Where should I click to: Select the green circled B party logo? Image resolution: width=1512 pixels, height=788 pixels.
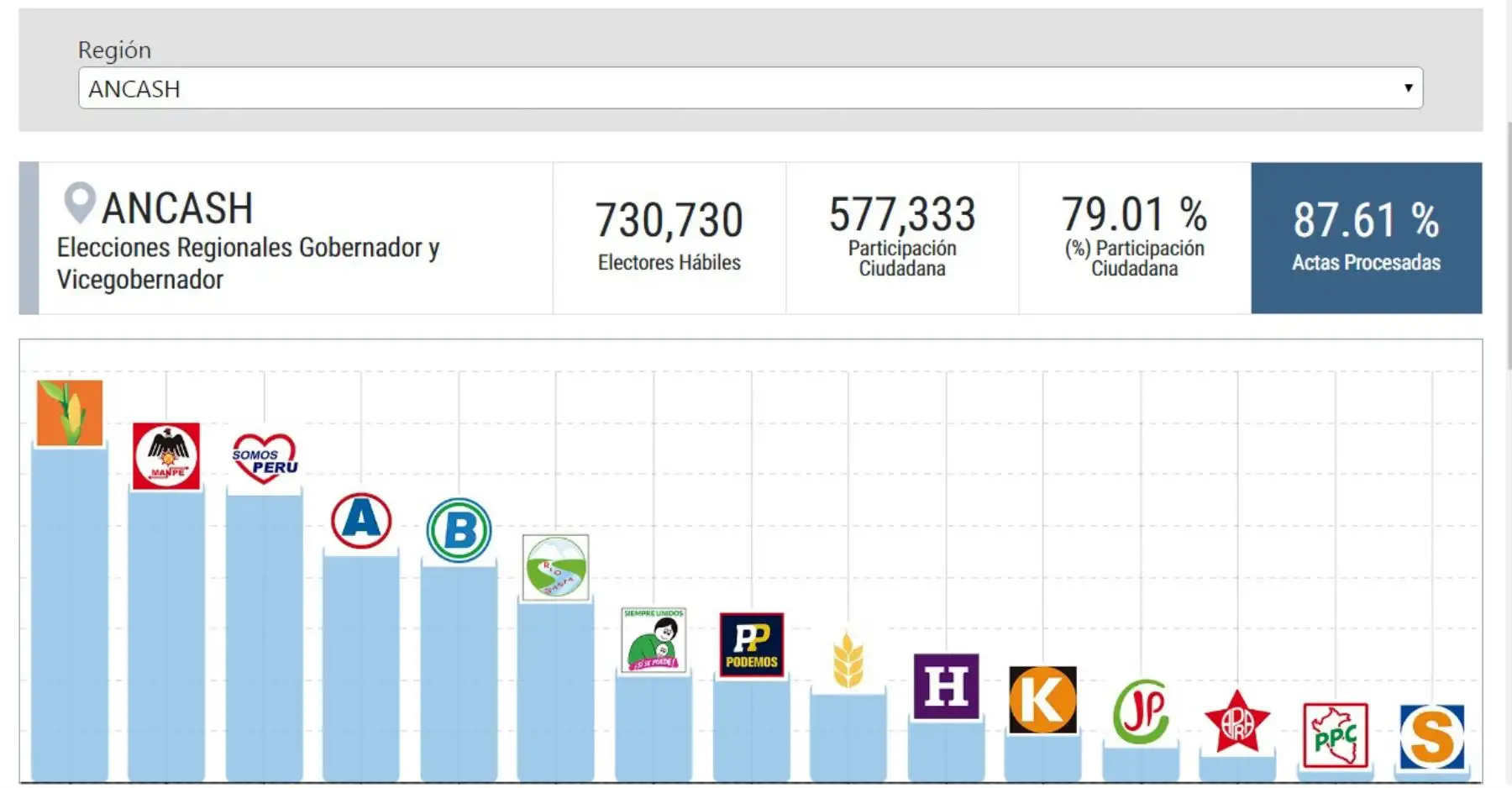tap(459, 530)
